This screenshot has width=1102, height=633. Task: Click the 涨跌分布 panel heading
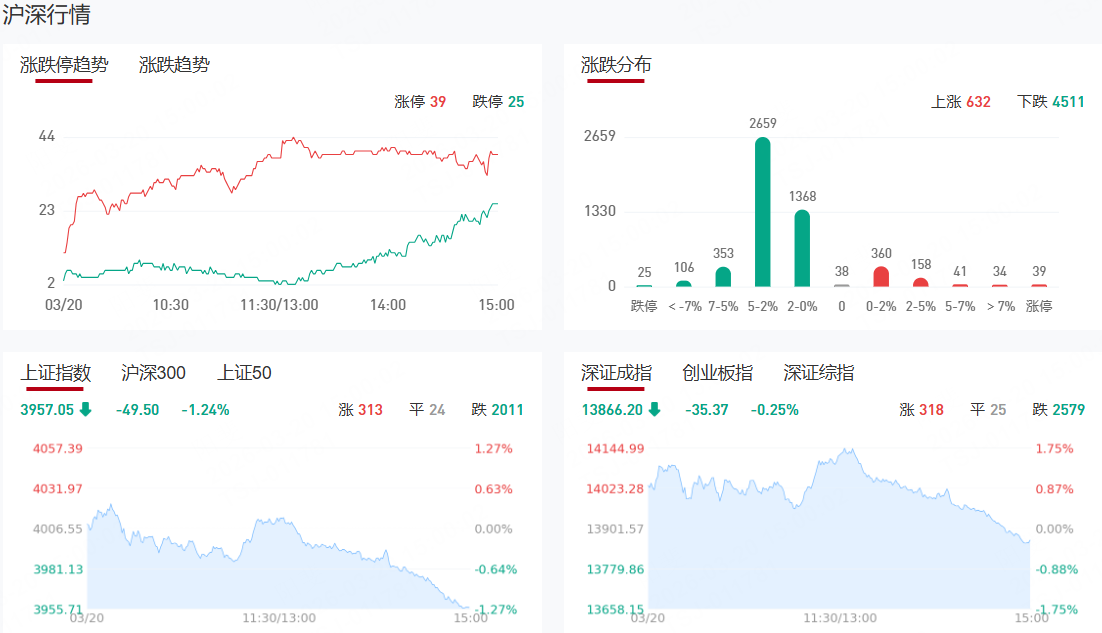616,66
